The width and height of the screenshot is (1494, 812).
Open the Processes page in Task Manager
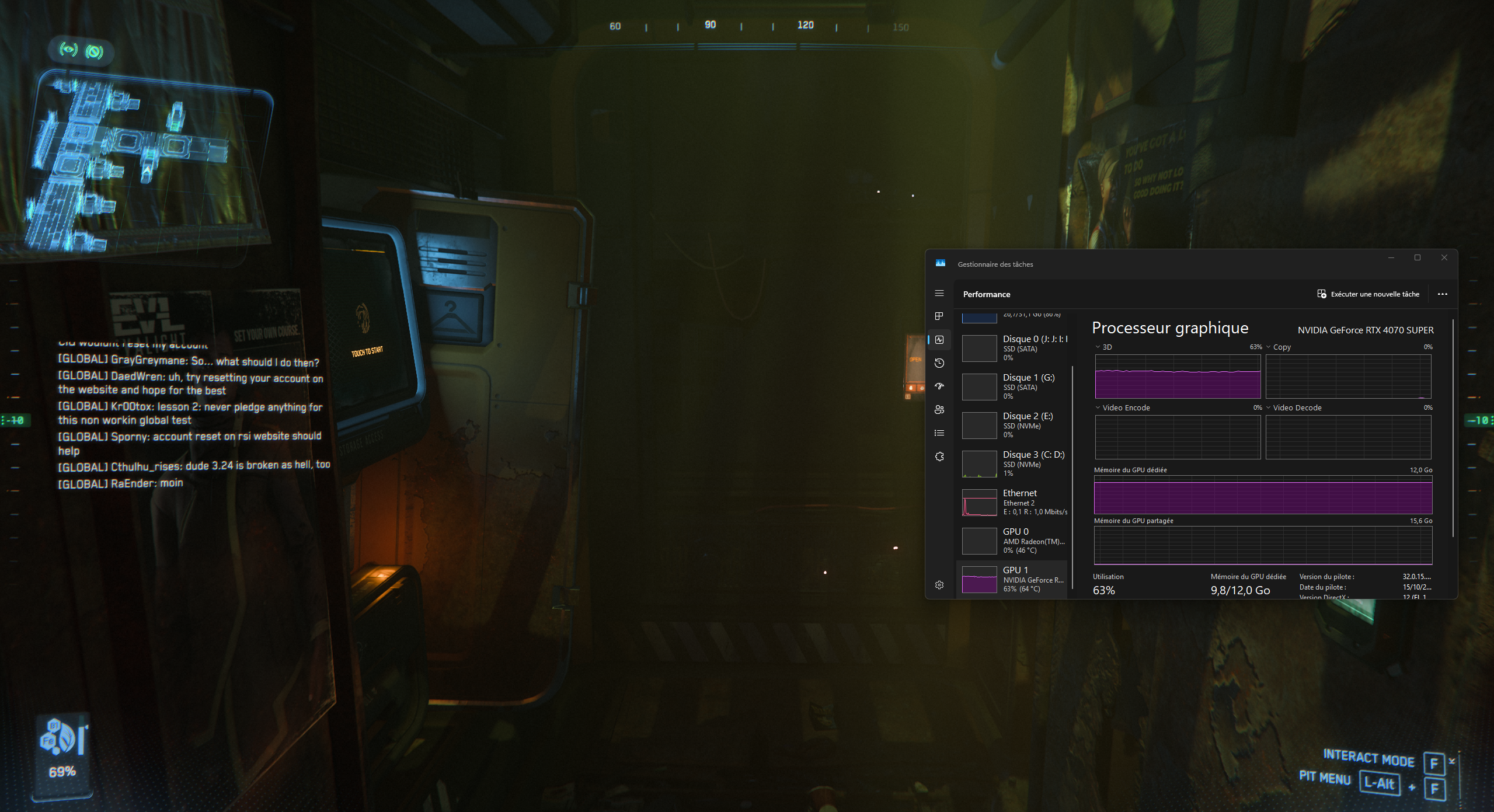[939, 316]
